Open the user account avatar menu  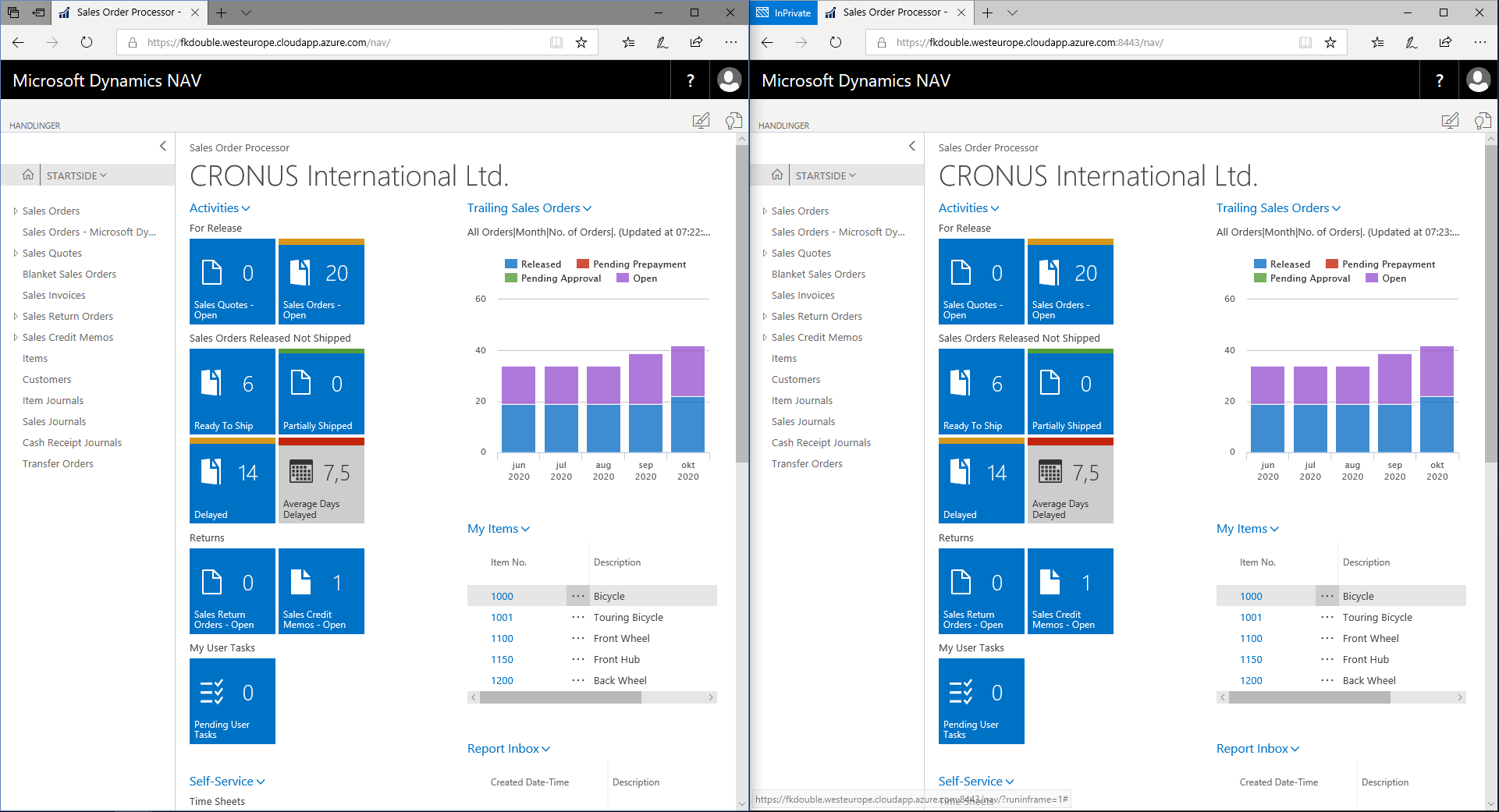(x=727, y=80)
